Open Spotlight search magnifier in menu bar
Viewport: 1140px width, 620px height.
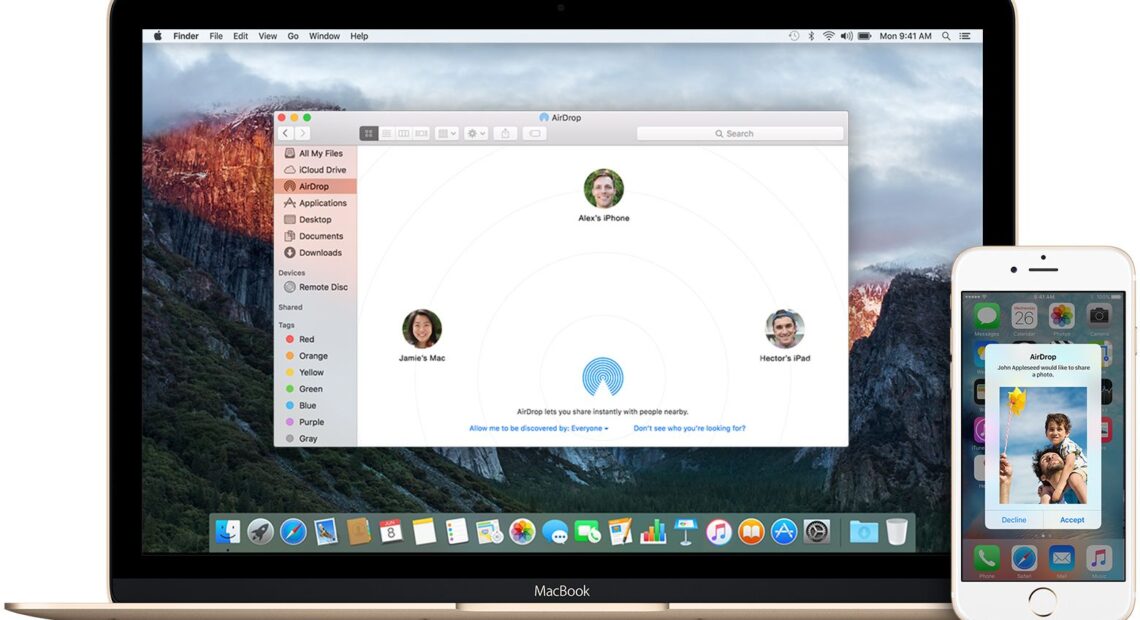[946, 36]
